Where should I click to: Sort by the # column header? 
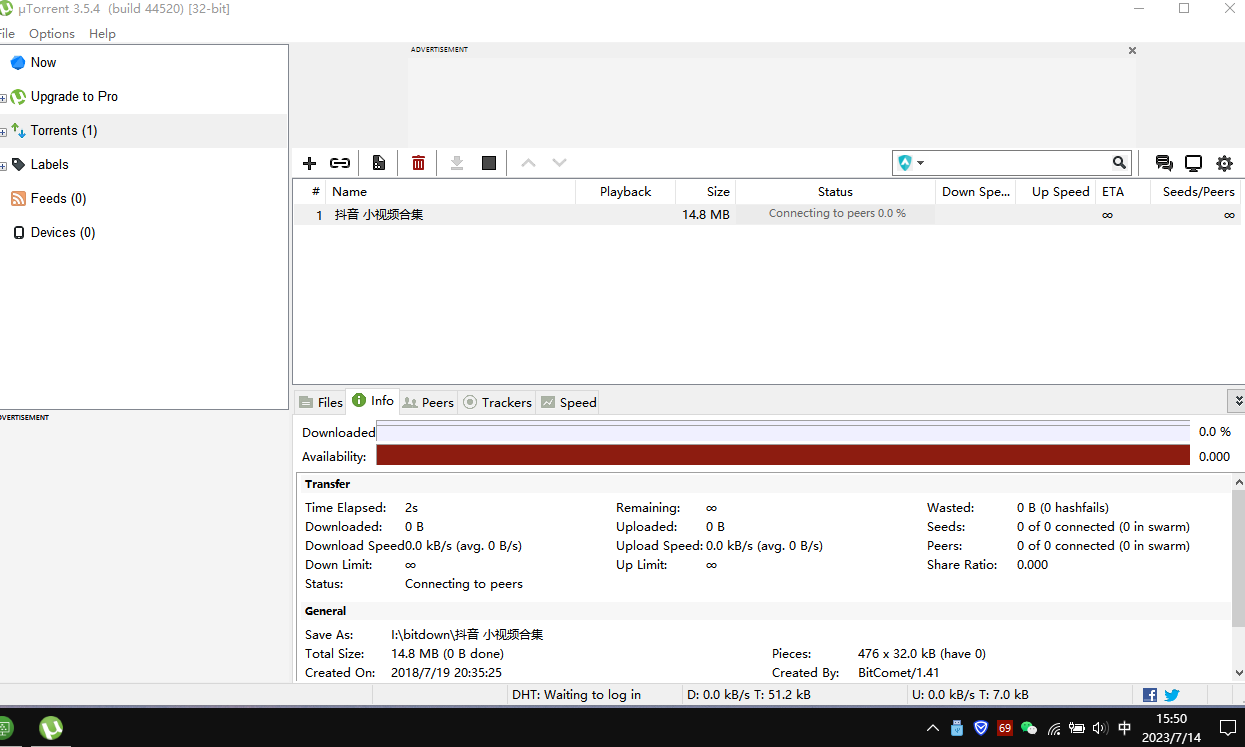pos(310,191)
